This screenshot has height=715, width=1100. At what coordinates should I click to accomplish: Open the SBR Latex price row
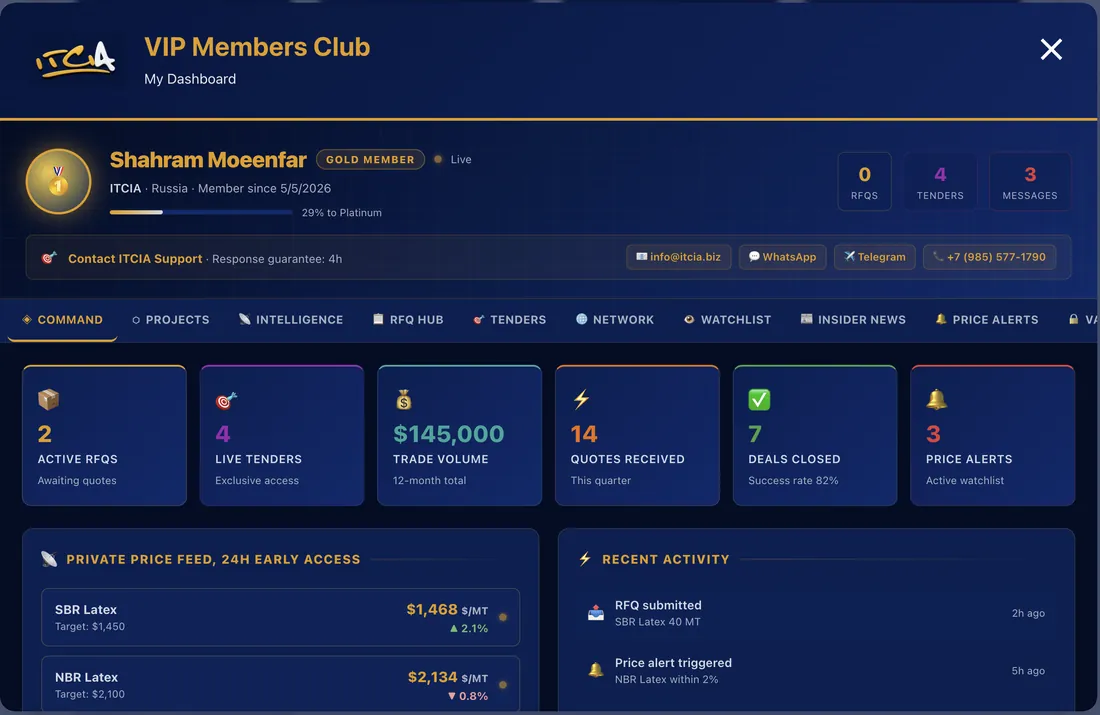point(281,617)
